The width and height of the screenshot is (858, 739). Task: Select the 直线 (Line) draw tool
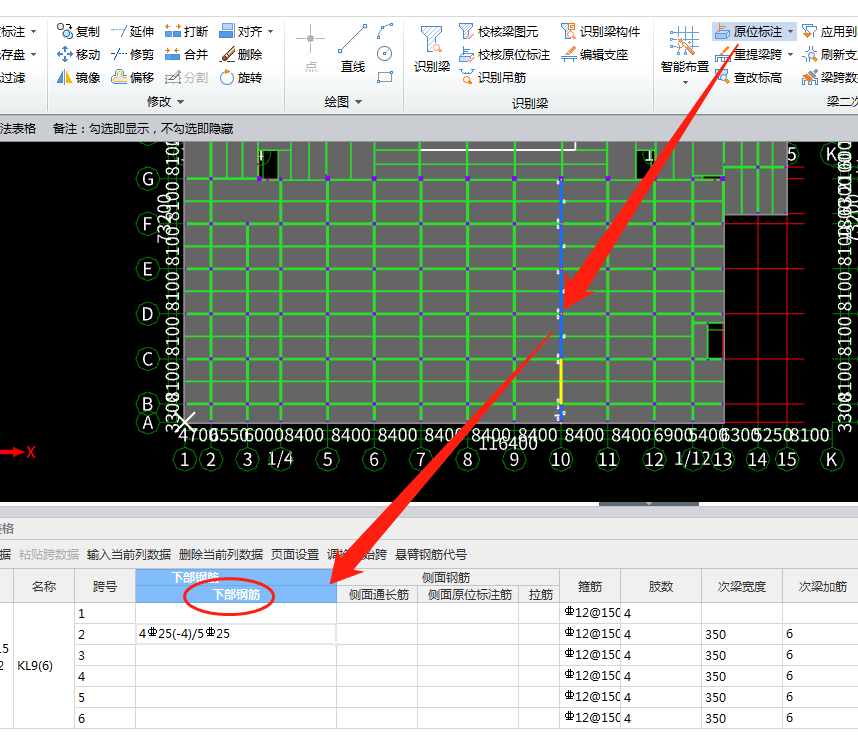352,48
